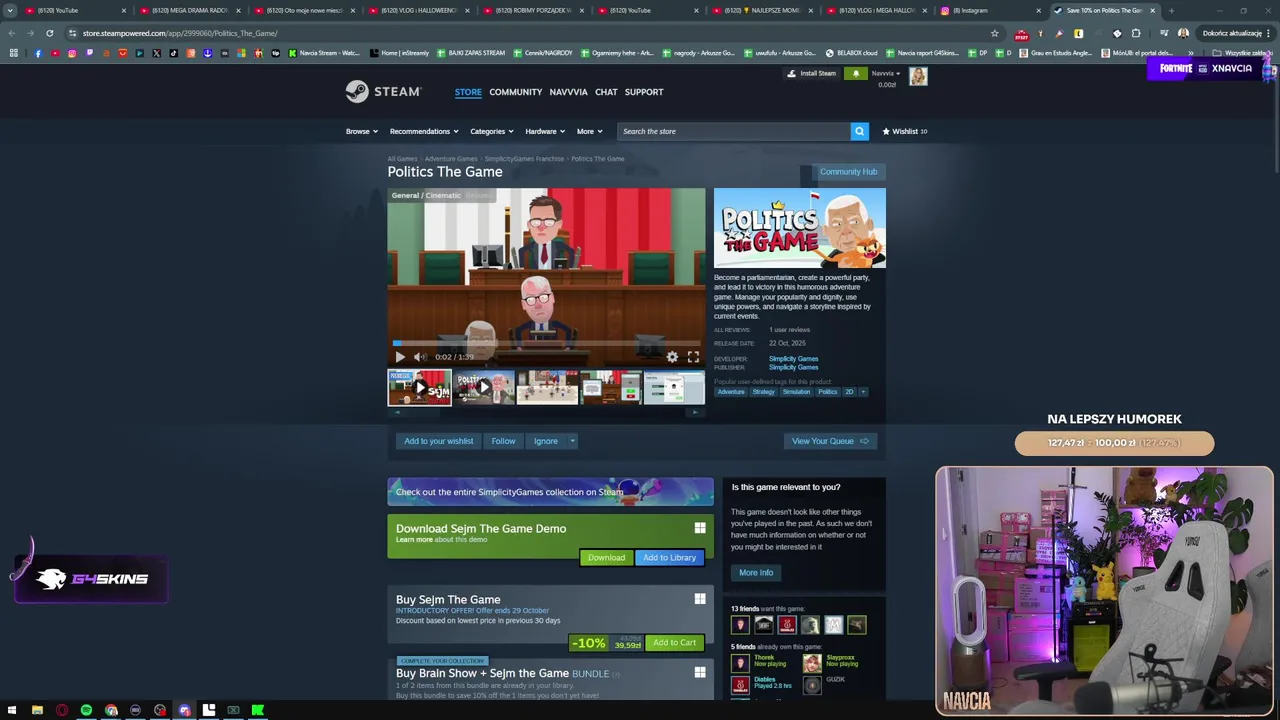Select the third screenshot thumbnail
1280x720 pixels.
tap(547, 387)
